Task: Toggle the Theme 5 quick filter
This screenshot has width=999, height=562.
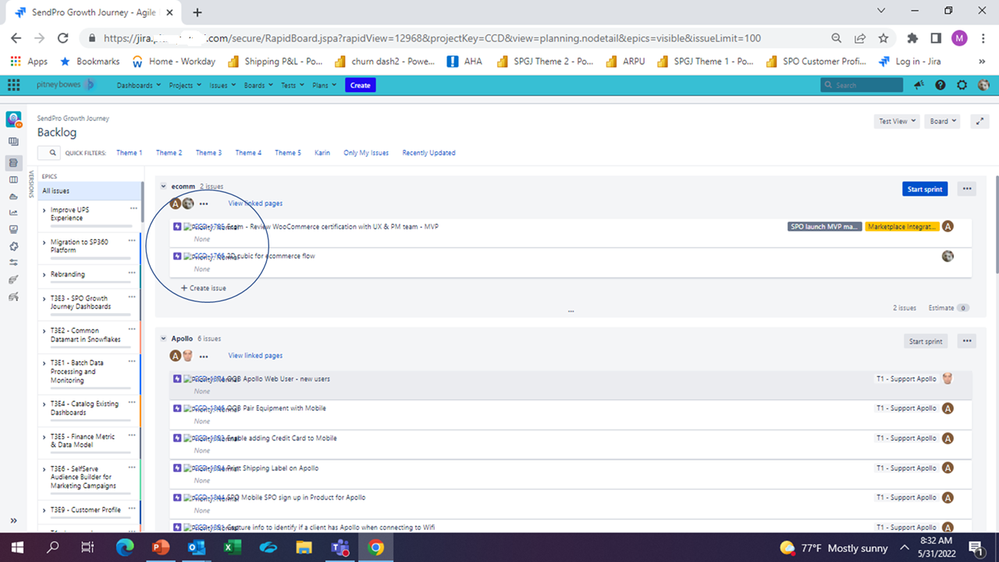Action: coord(288,153)
